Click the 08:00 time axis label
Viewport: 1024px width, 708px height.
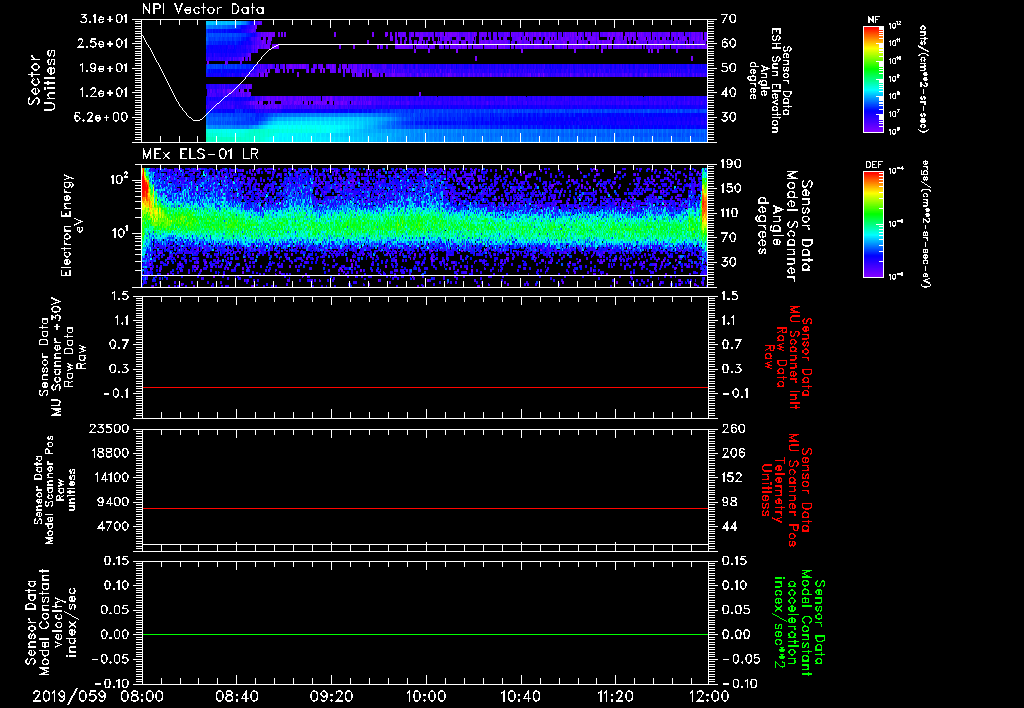point(142,696)
